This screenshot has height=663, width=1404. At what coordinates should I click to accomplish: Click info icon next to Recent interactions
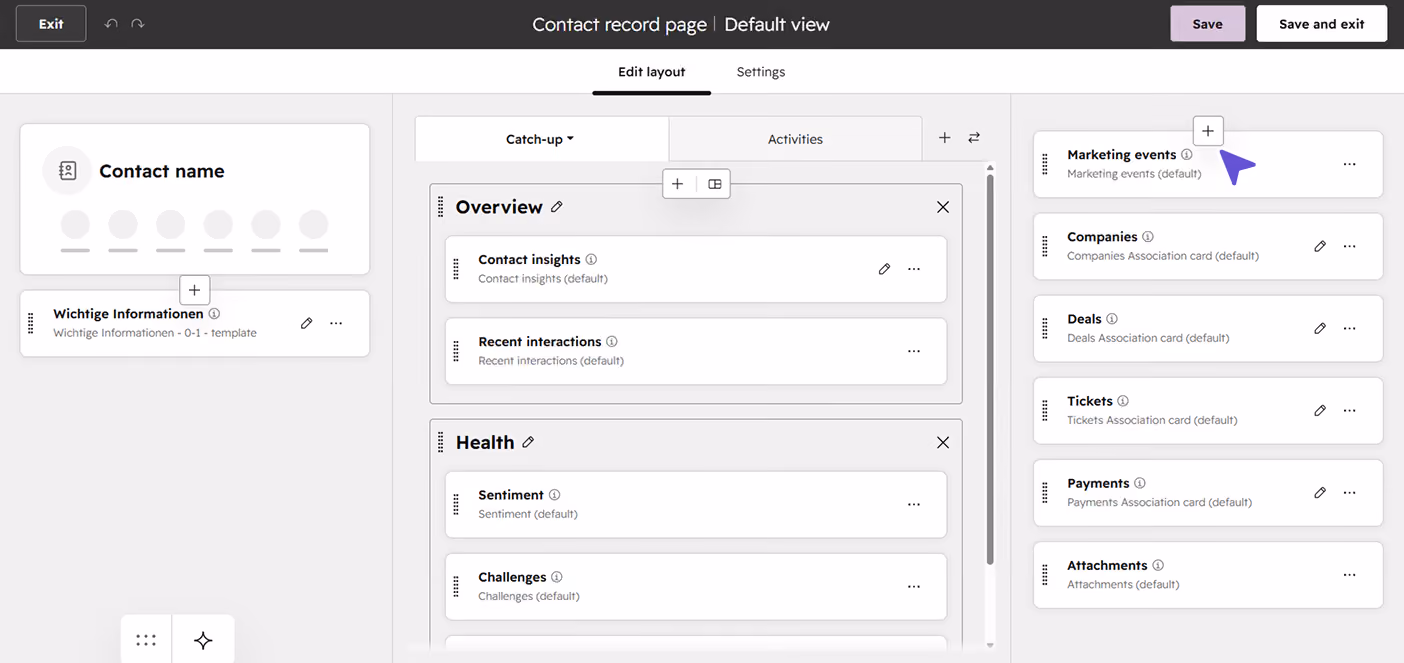(612, 342)
